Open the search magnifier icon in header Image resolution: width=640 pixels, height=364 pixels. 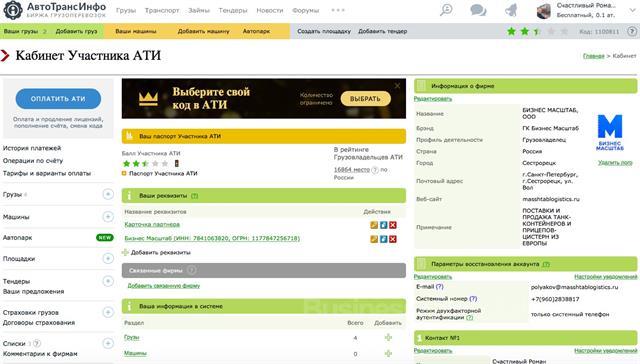click(446, 10)
